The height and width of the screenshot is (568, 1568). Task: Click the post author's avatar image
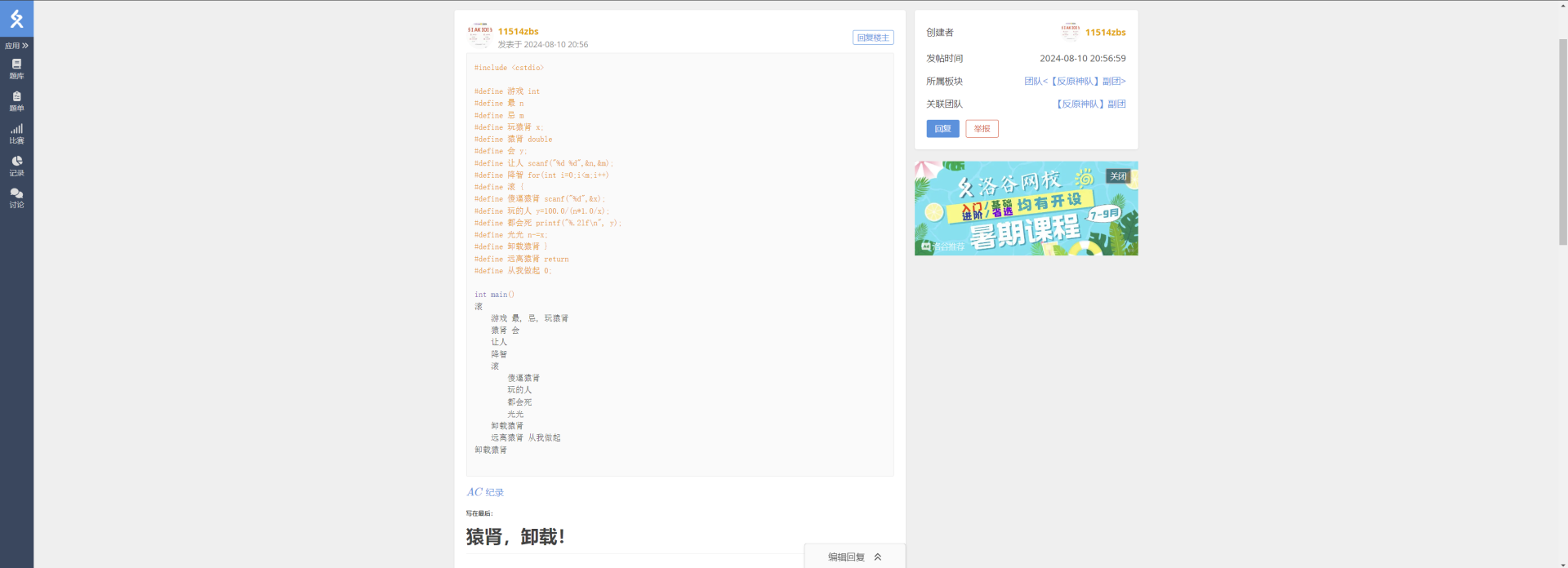point(479,36)
